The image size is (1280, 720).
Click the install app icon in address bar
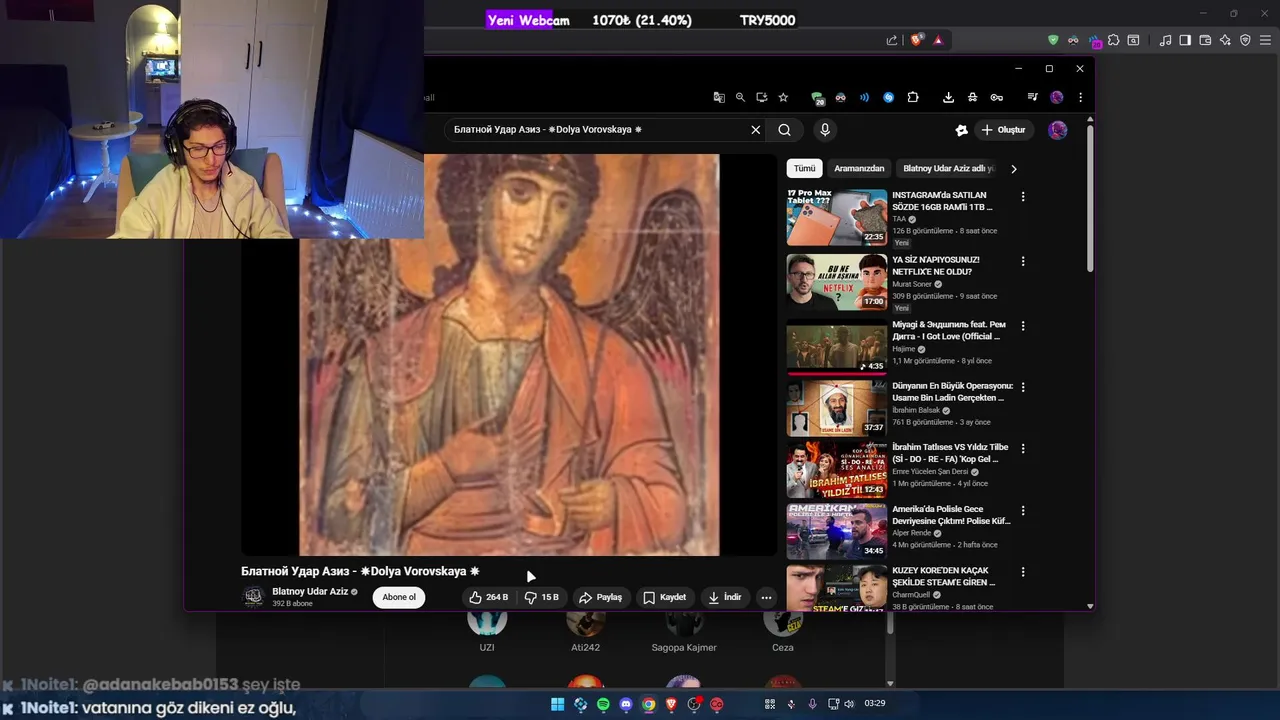click(761, 97)
